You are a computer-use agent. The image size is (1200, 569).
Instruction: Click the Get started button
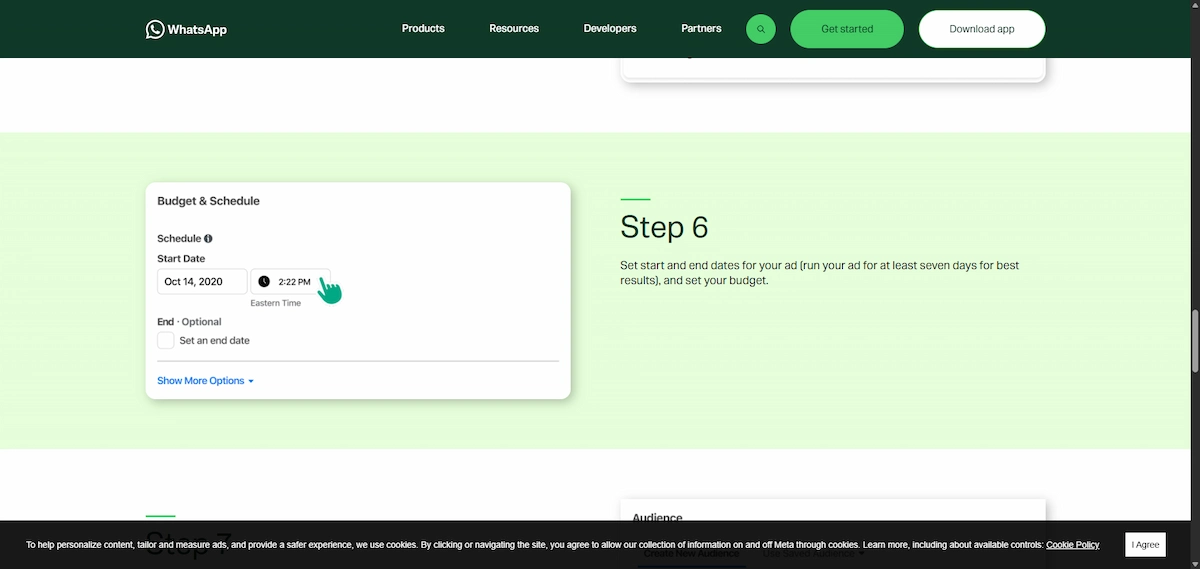click(x=847, y=29)
